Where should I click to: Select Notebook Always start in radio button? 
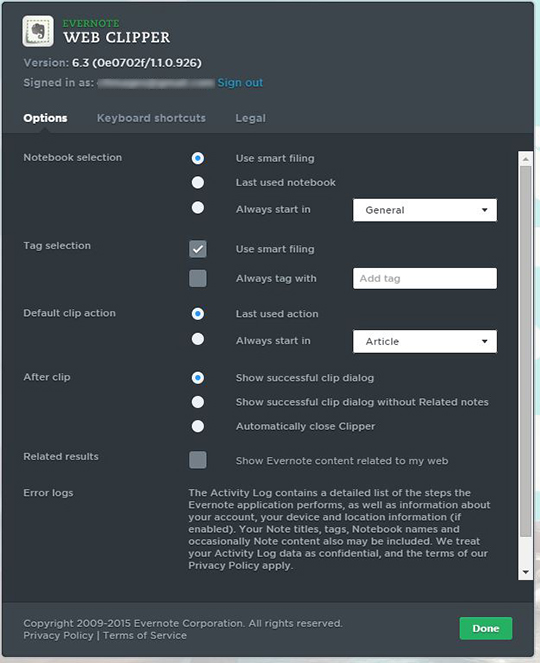pyautogui.click(x=197, y=208)
